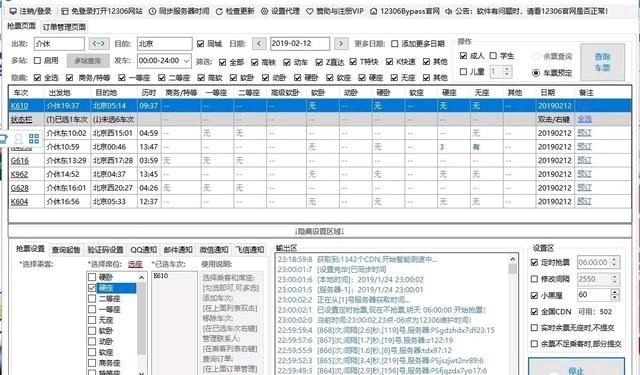Adjust 定时抢票 time stepper
The image size is (640, 375).
click(x=614, y=262)
